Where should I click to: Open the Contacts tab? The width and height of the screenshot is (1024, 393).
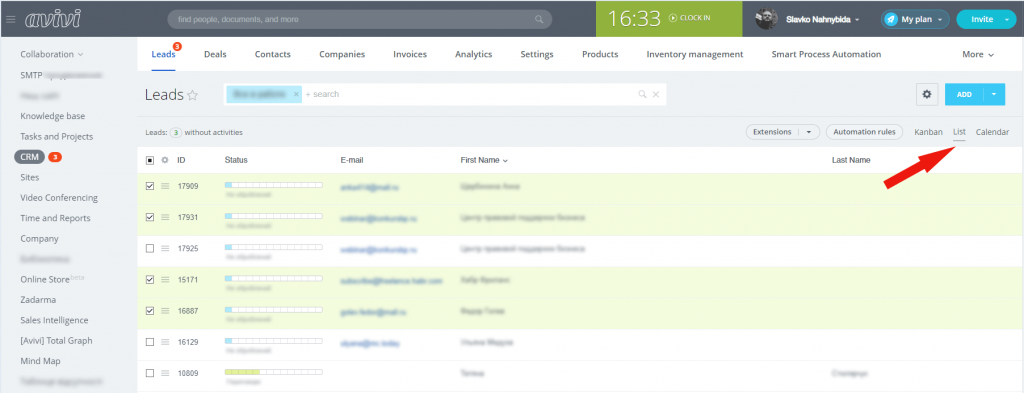pos(272,55)
